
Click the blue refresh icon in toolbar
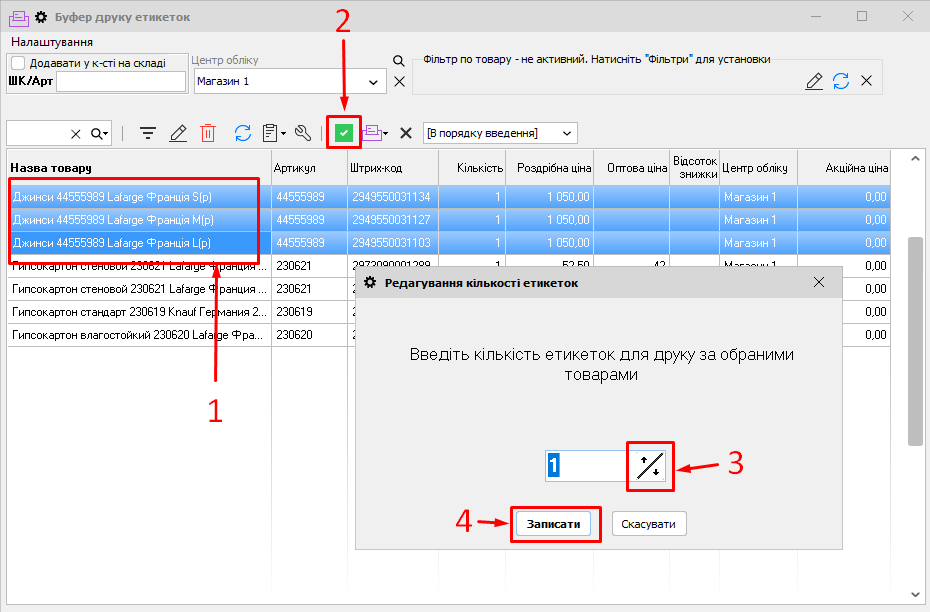243,133
